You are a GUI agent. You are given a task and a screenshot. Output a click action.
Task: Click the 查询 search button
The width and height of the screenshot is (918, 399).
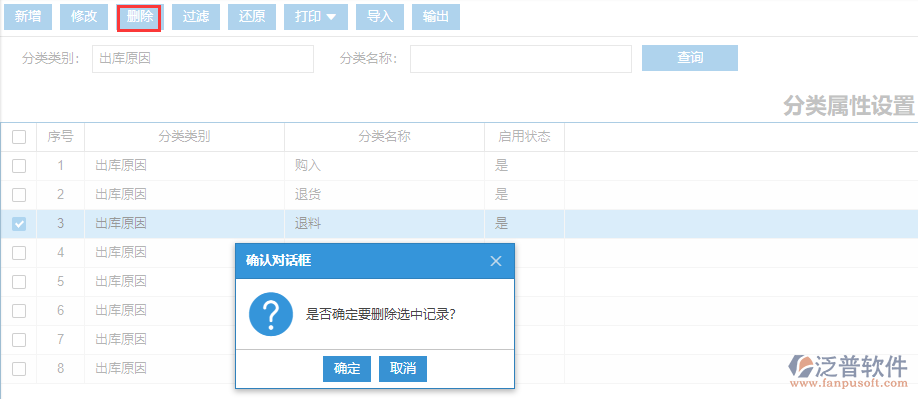[x=690, y=58]
